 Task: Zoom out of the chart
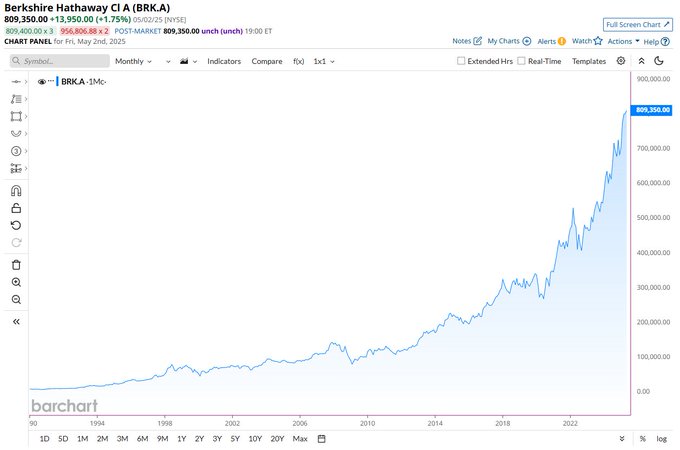coord(15,300)
